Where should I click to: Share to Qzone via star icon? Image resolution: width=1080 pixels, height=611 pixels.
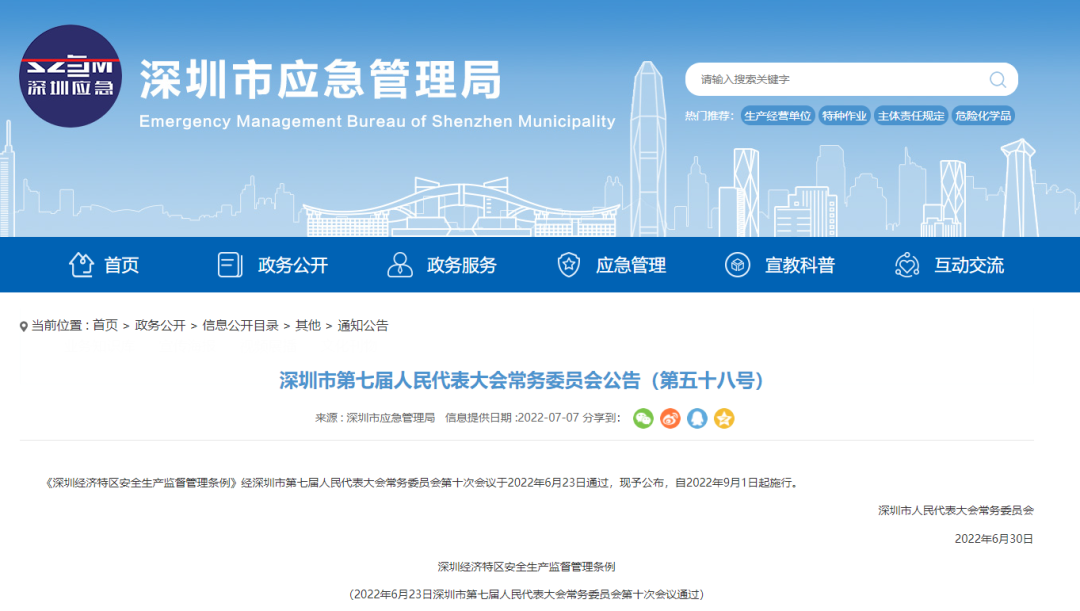(x=724, y=418)
